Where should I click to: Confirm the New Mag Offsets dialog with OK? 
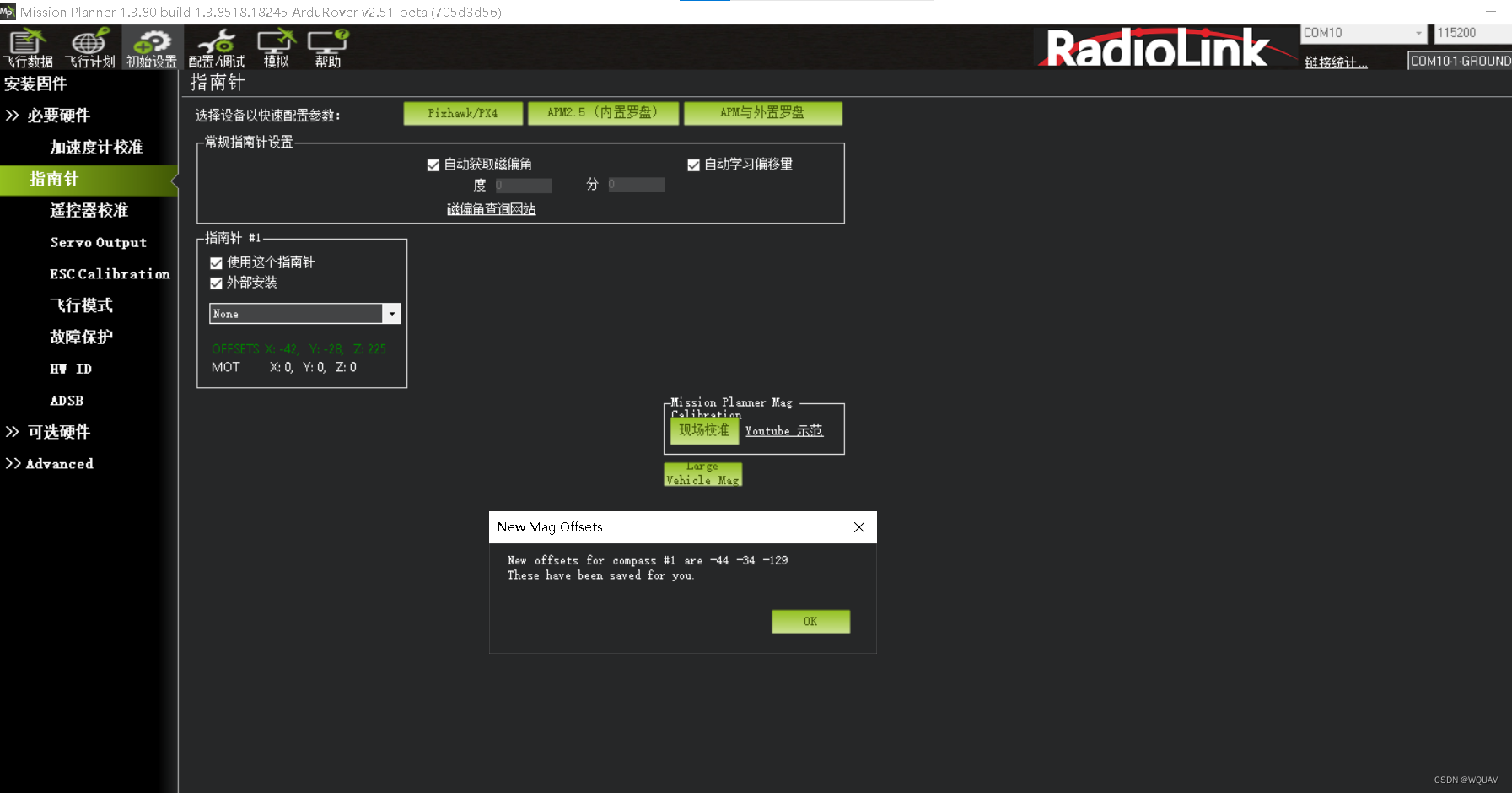pos(810,622)
